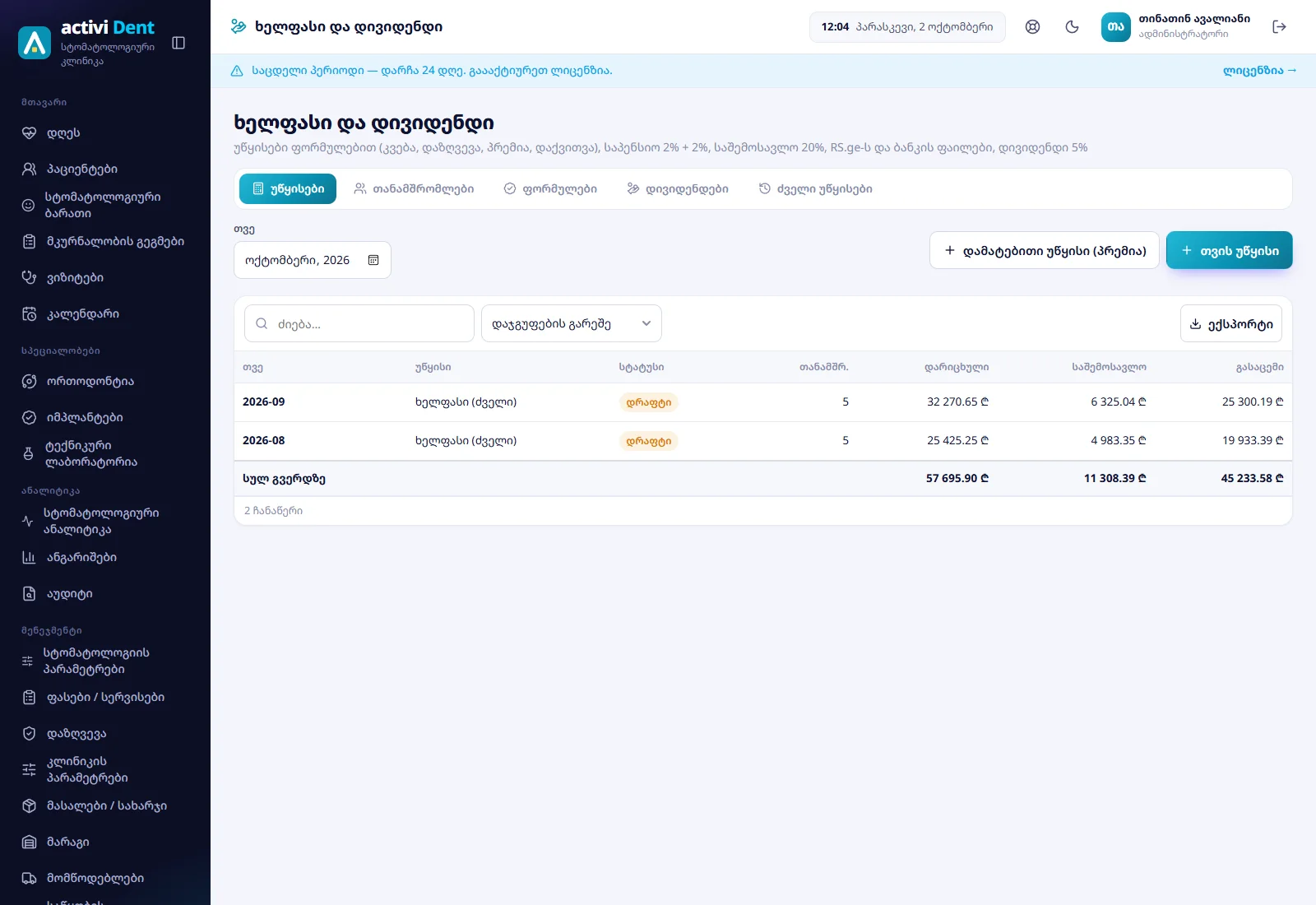The width and height of the screenshot is (1316, 905).
Task: Open დაზღვევა sidebar item
Action: [105, 733]
